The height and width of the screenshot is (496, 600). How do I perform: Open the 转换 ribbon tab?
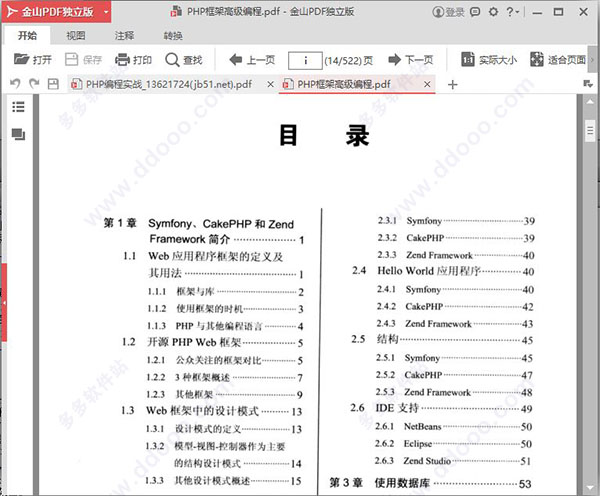click(173, 35)
